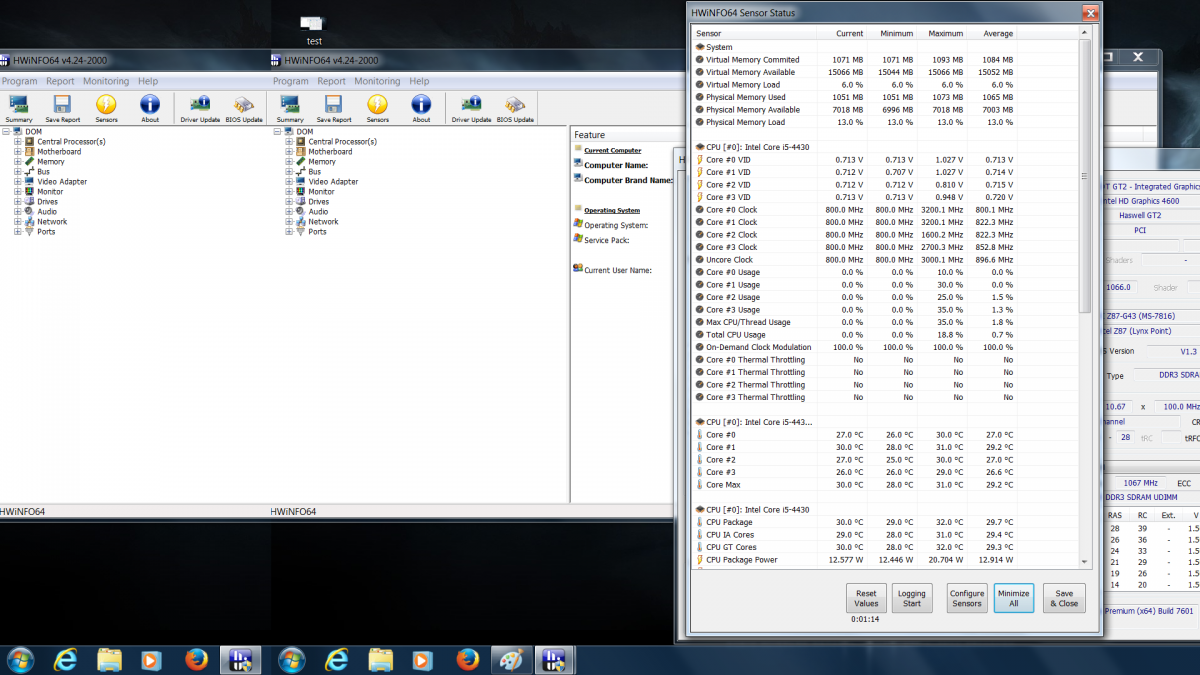Select Video Adapter in HWiNFO64 tree with Feature panel
This screenshot has height=675, width=1200.
click(333, 182)
